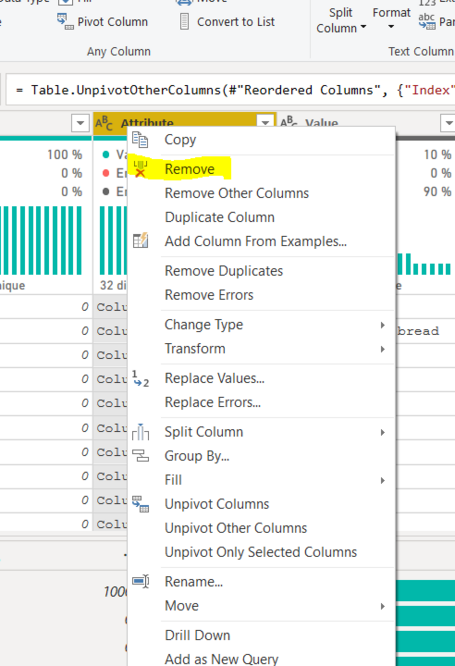Choose Replace Errors…
Viewport: 455px width, 666px height.
[x=213, y=402]
